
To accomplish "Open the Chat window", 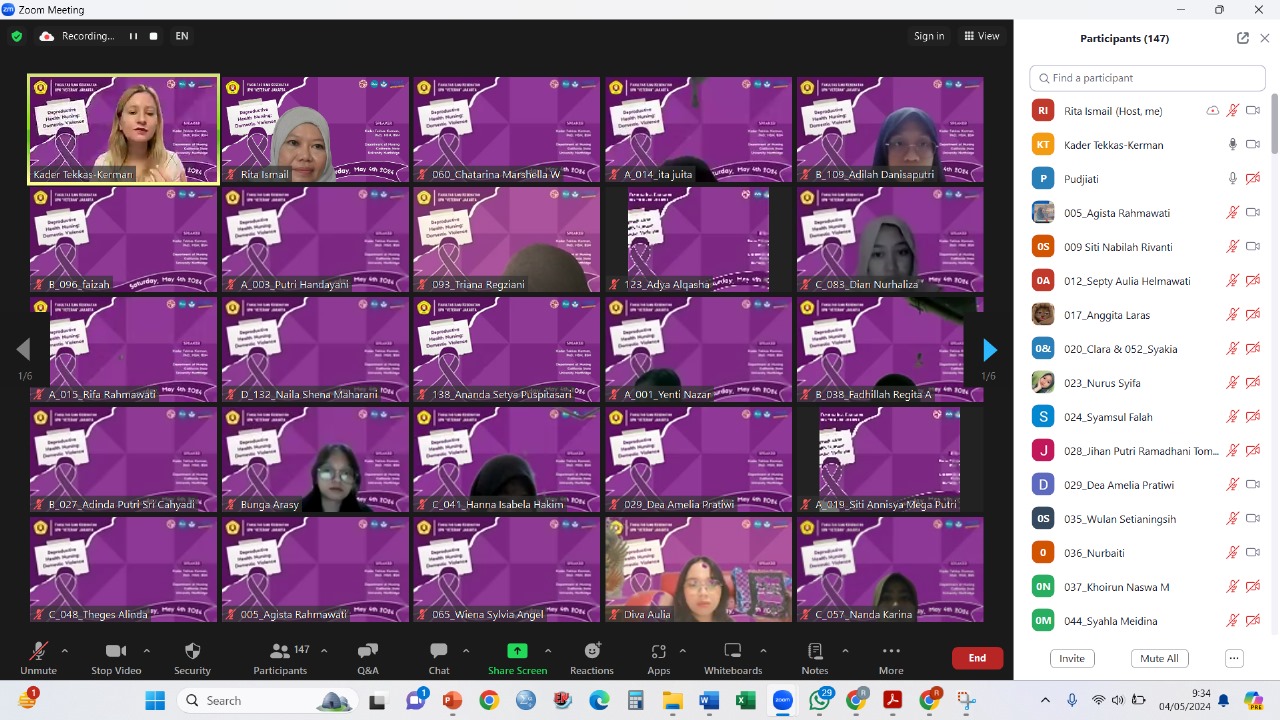I will [x=438, y=652].
